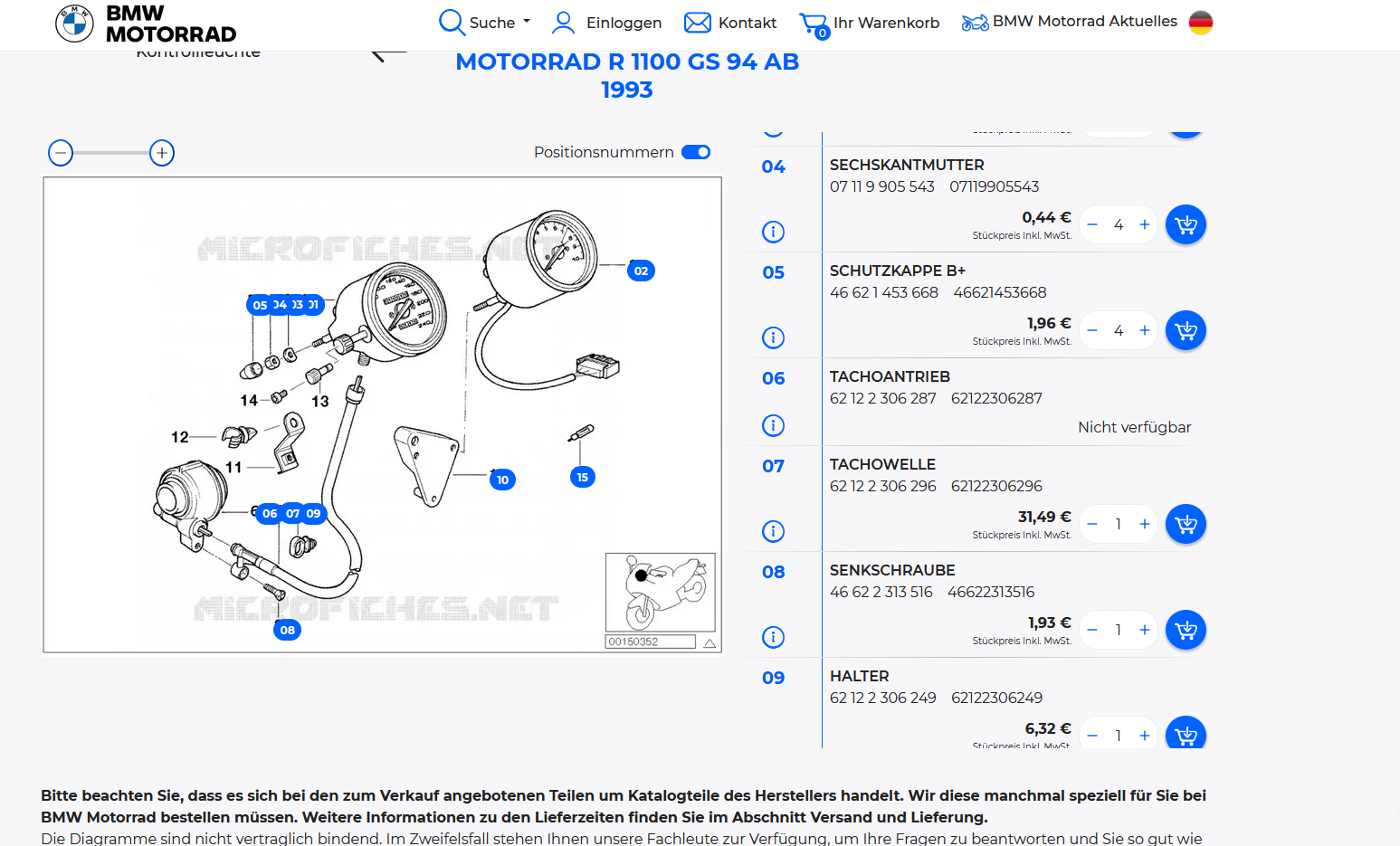The width and height of the screenshot is (1400, 846).
Task: Select position 06 marker on diagram
Action: point(269,513)
